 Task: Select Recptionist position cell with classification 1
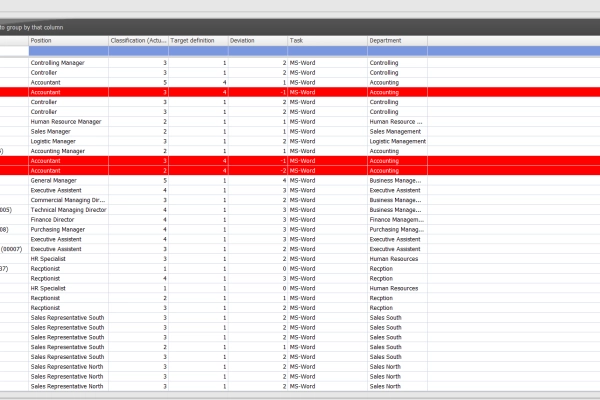click(68, 269)
